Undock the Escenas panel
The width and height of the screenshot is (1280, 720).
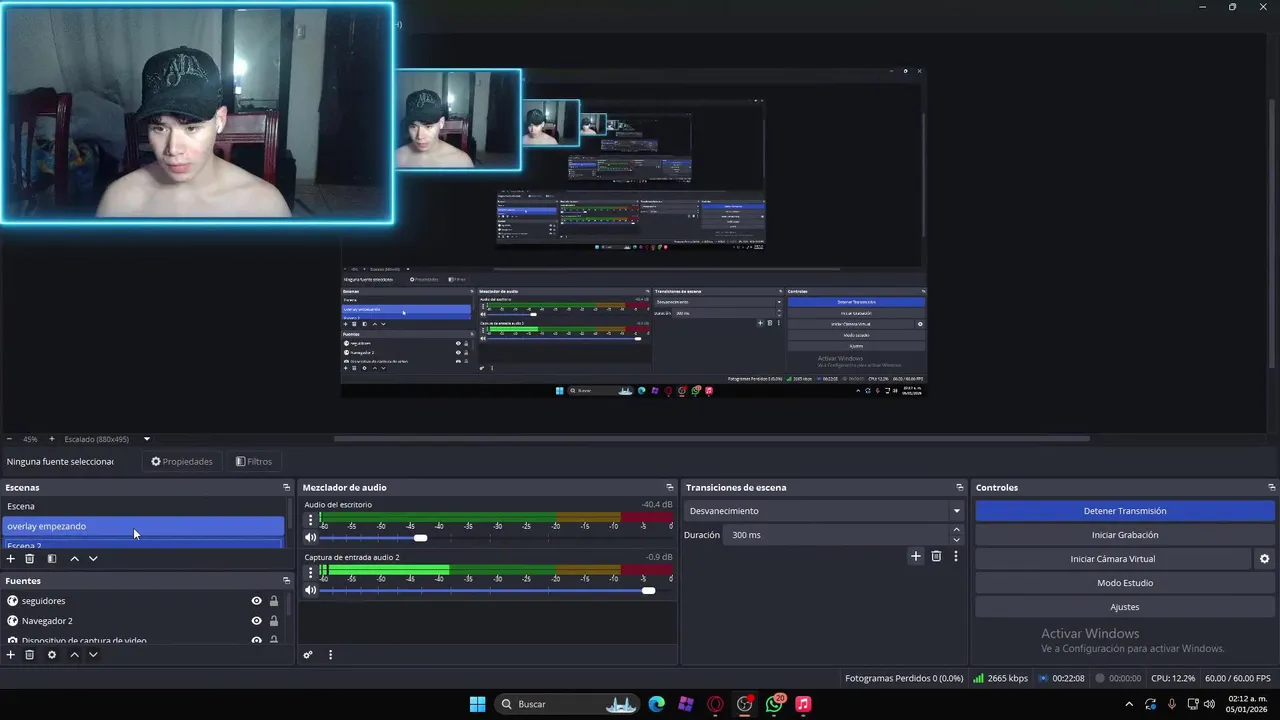(286, 488)
